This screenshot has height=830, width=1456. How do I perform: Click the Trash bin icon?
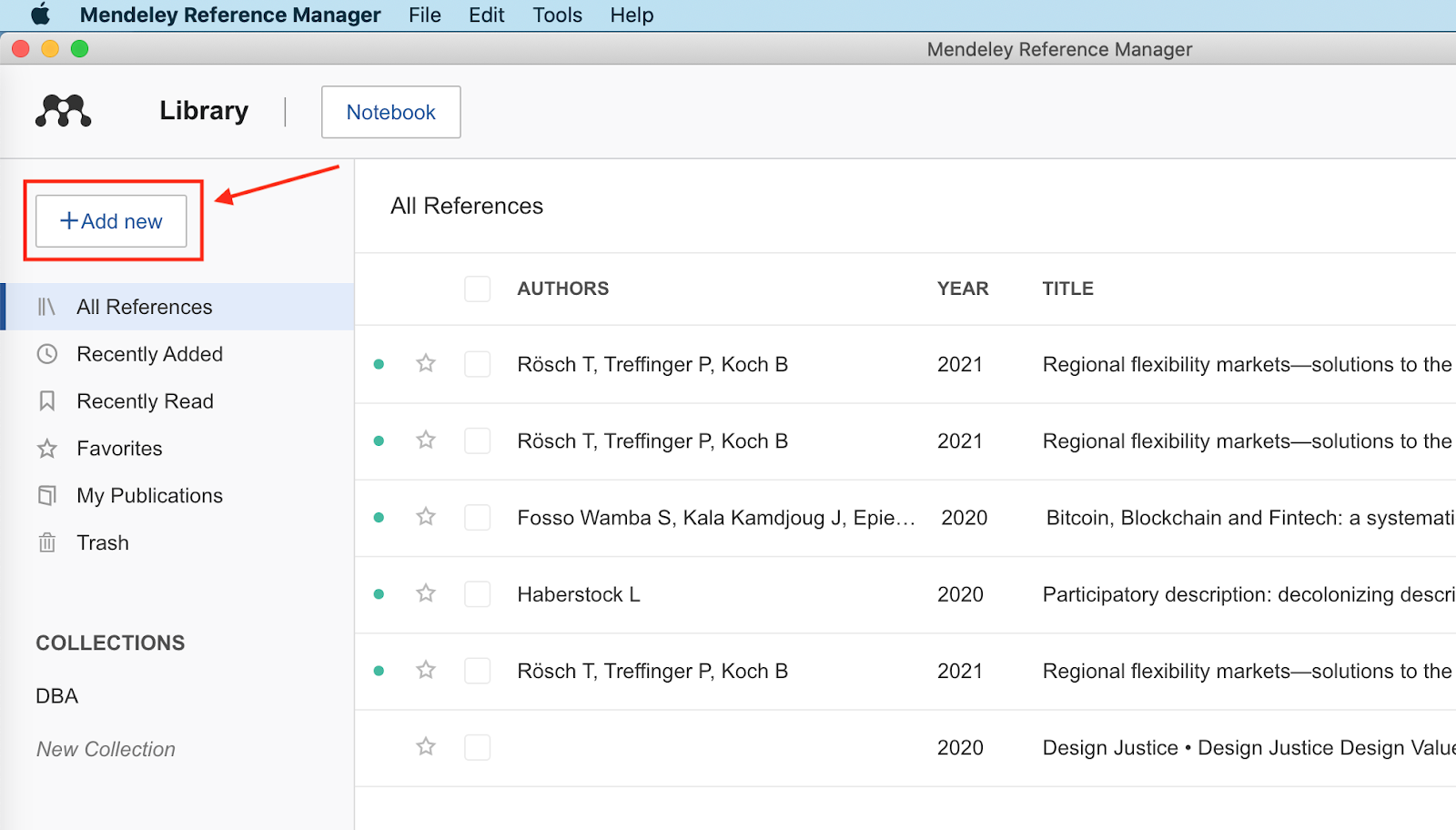point(47,543)
